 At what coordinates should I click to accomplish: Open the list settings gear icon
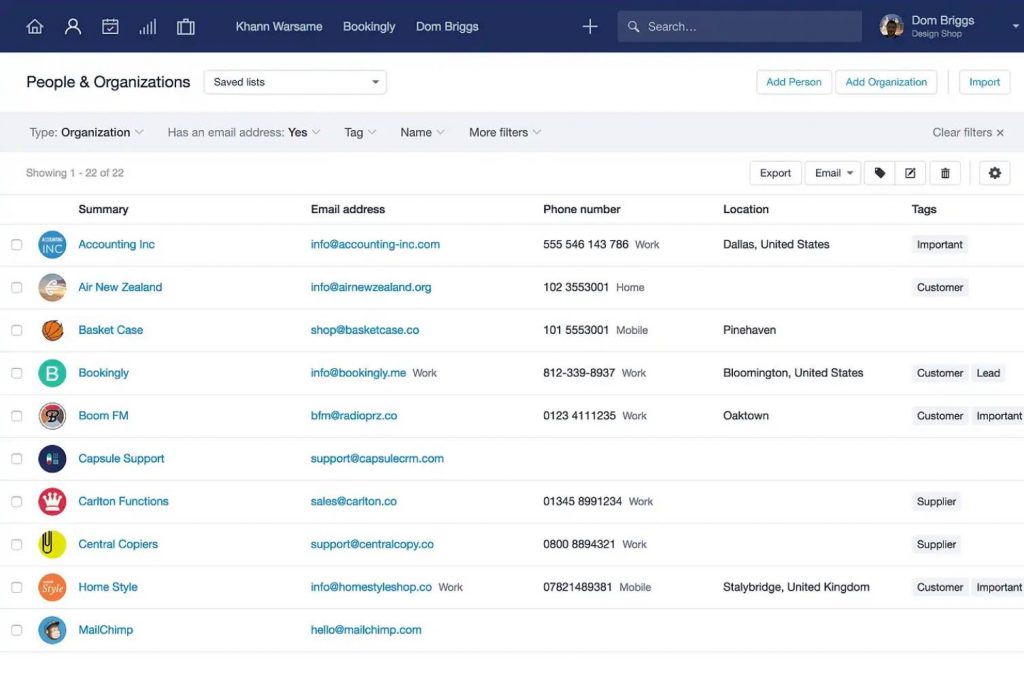994,172
